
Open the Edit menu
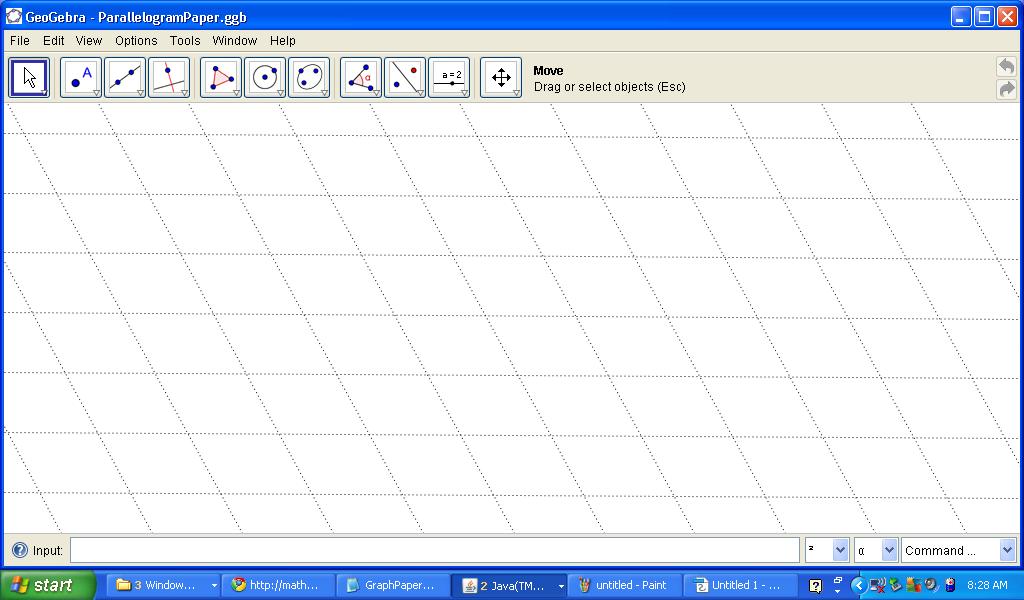pos(54,40)
